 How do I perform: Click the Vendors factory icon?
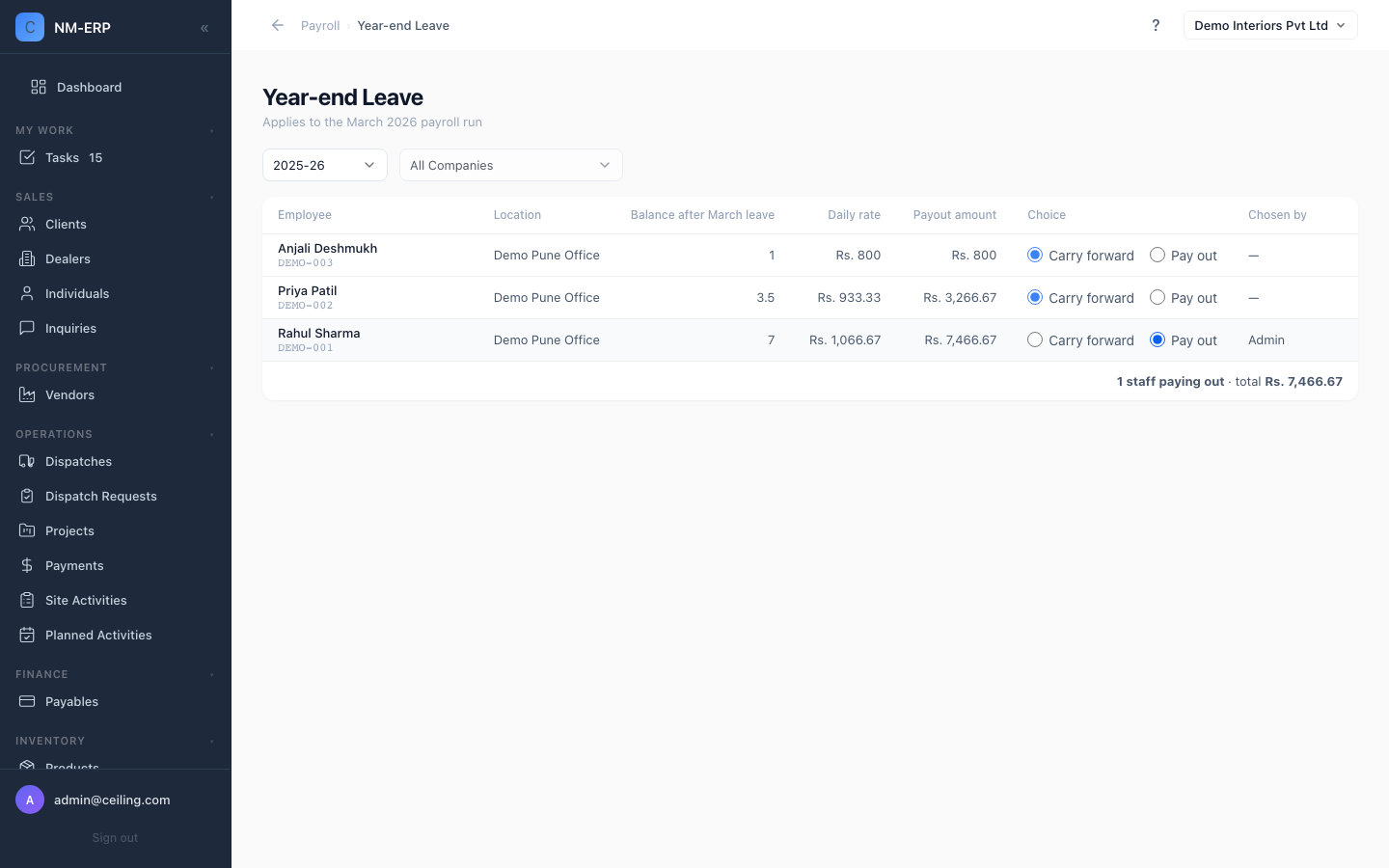(x=27, y=394)
